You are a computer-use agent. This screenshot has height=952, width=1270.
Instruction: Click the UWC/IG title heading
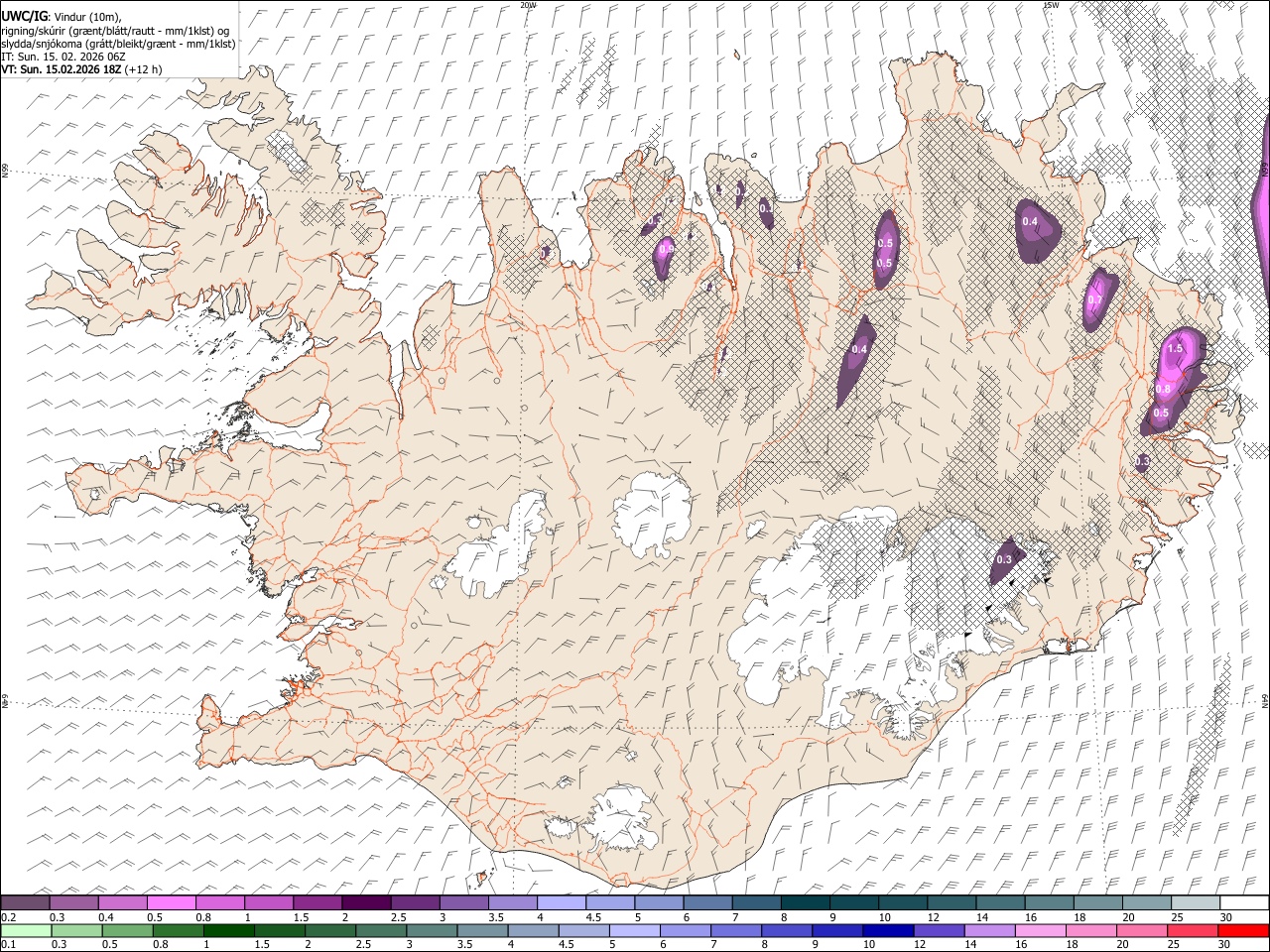tap(23, 17)
